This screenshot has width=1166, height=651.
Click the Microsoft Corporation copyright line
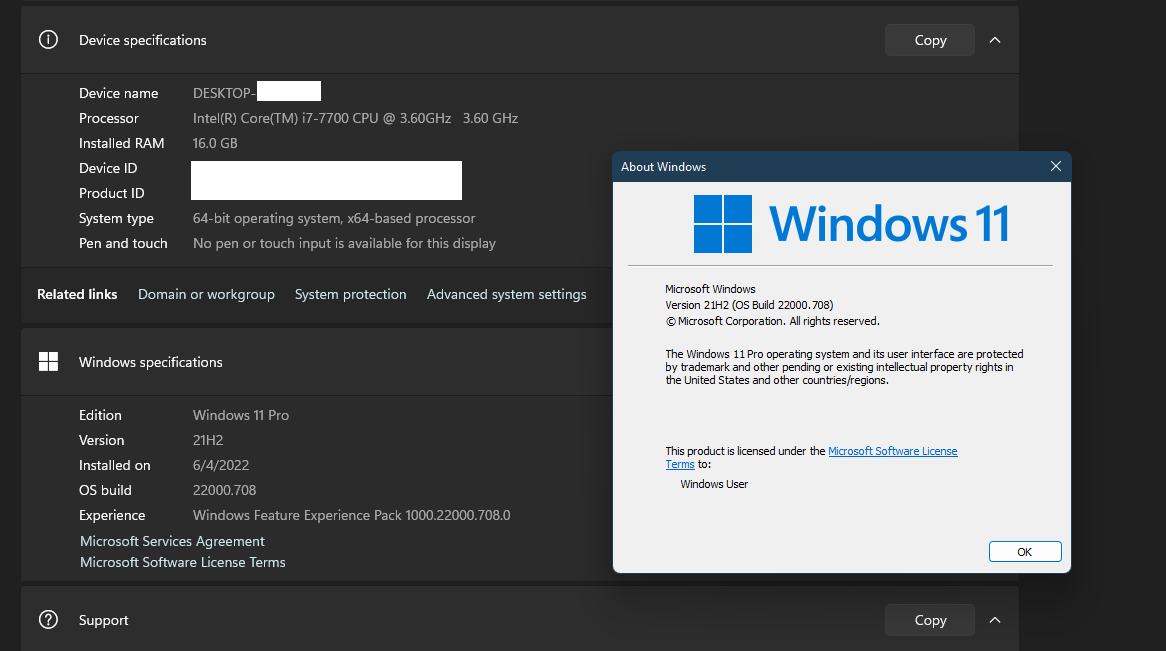pos(772,321)
